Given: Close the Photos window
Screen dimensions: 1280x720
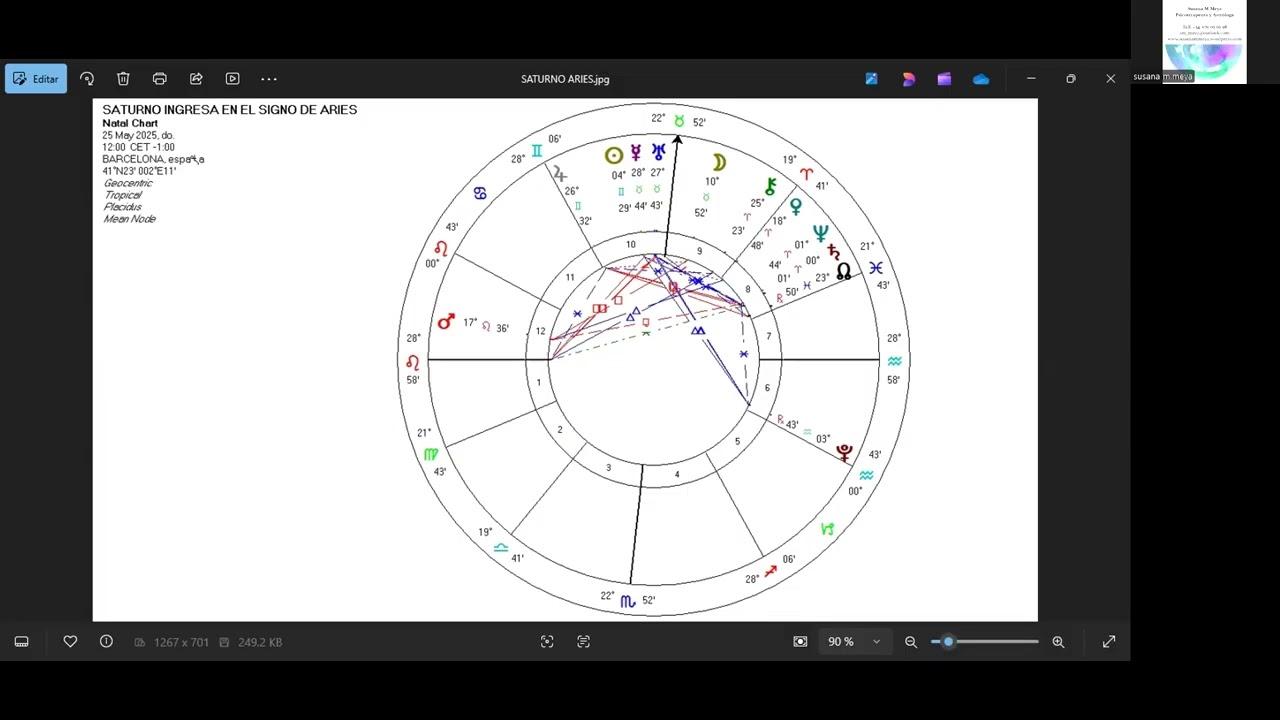Looking at the screenshot, I should tap(1110, 78).
